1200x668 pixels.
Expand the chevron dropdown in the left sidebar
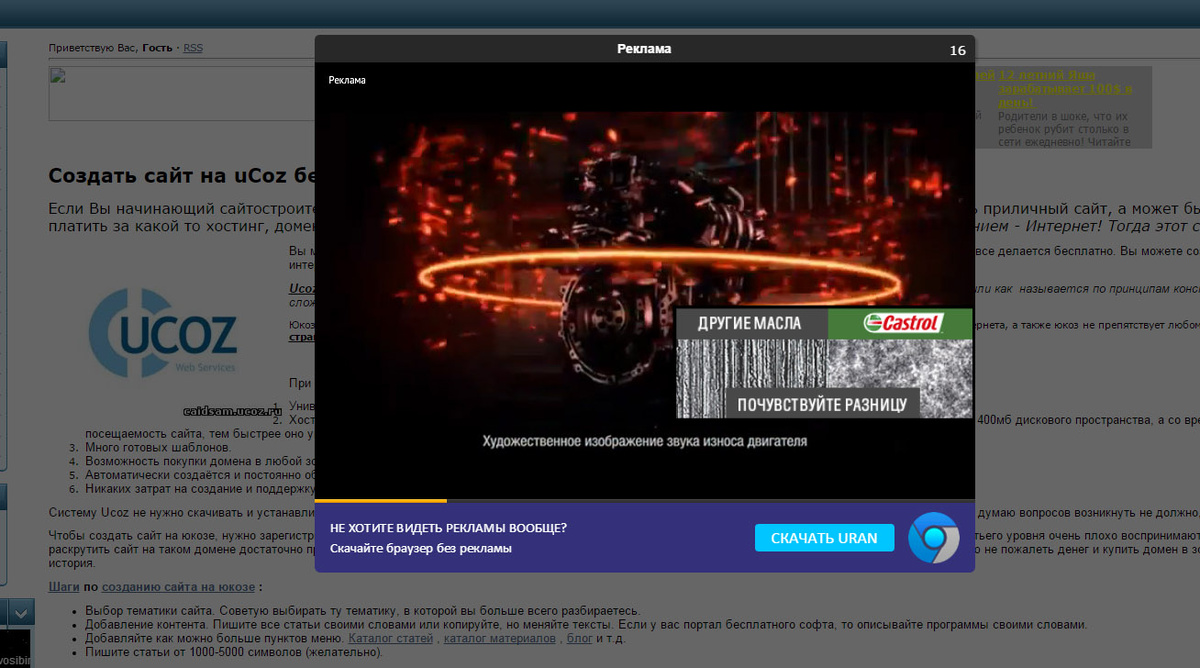coord(22,612)
